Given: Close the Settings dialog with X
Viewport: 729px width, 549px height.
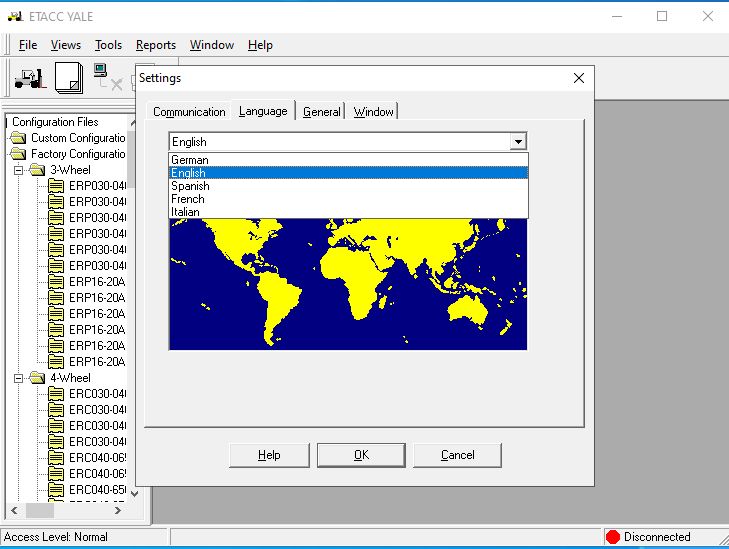Looking at the screenshot, I should 579,78.
